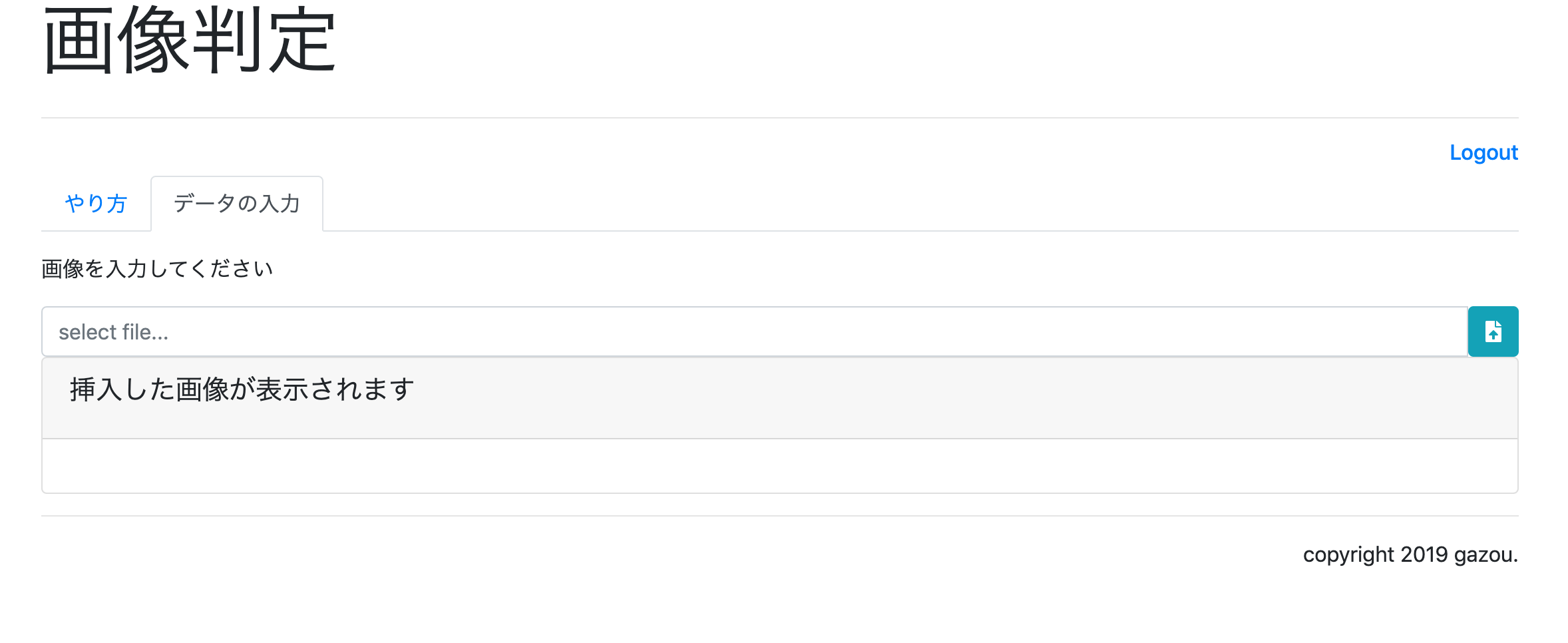Log out using the Logout link
The height and width of the screenshot is (643, 1568).
click(1483, 152)
